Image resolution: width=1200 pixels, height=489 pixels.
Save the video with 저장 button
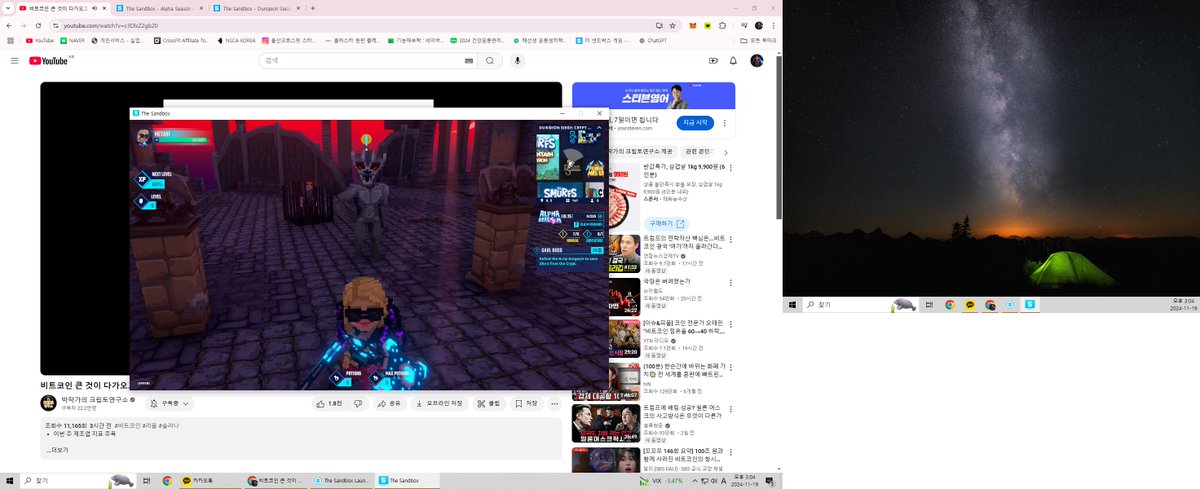tap(526, 404)
